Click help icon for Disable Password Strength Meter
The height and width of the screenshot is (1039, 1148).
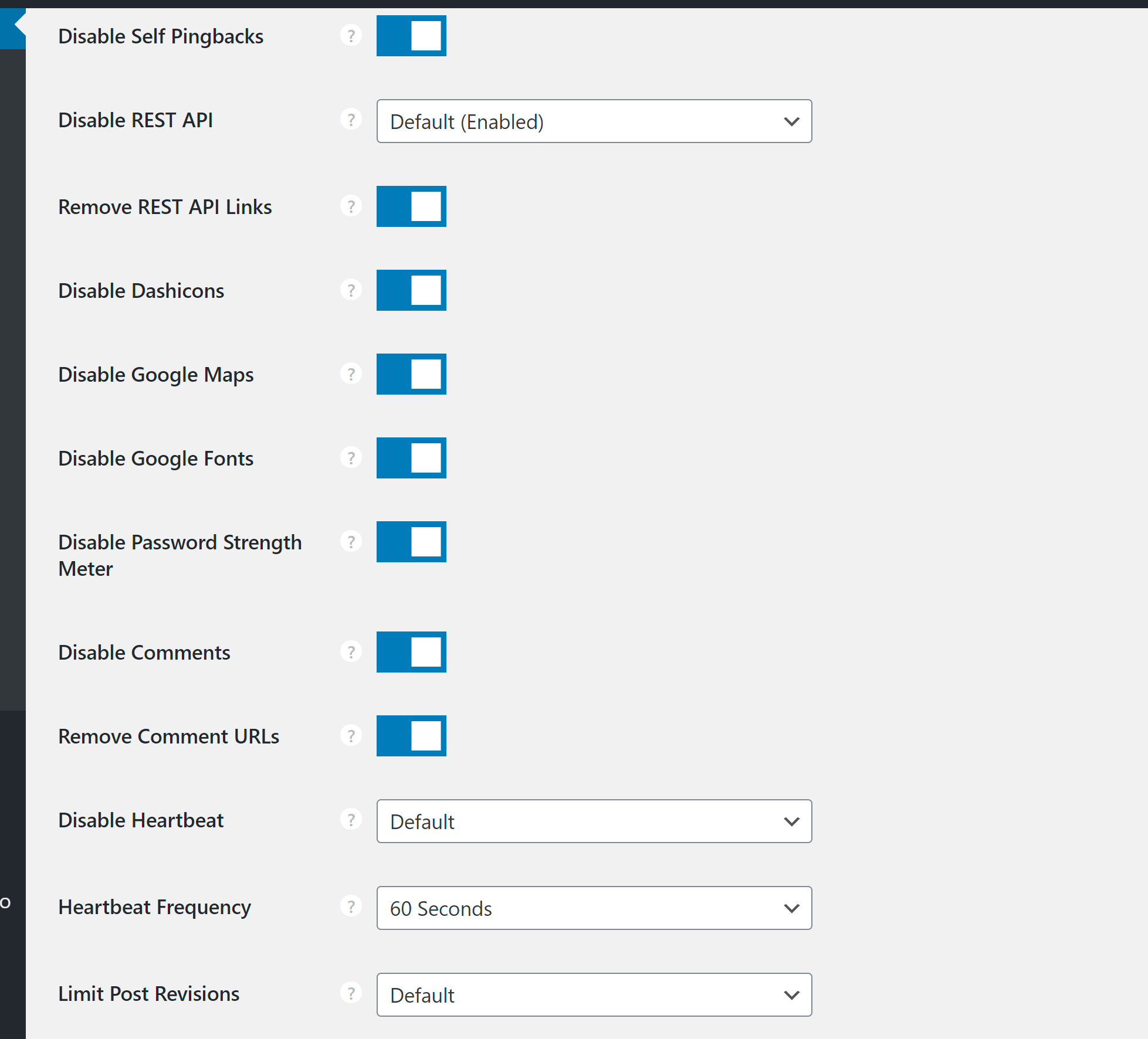351,542
